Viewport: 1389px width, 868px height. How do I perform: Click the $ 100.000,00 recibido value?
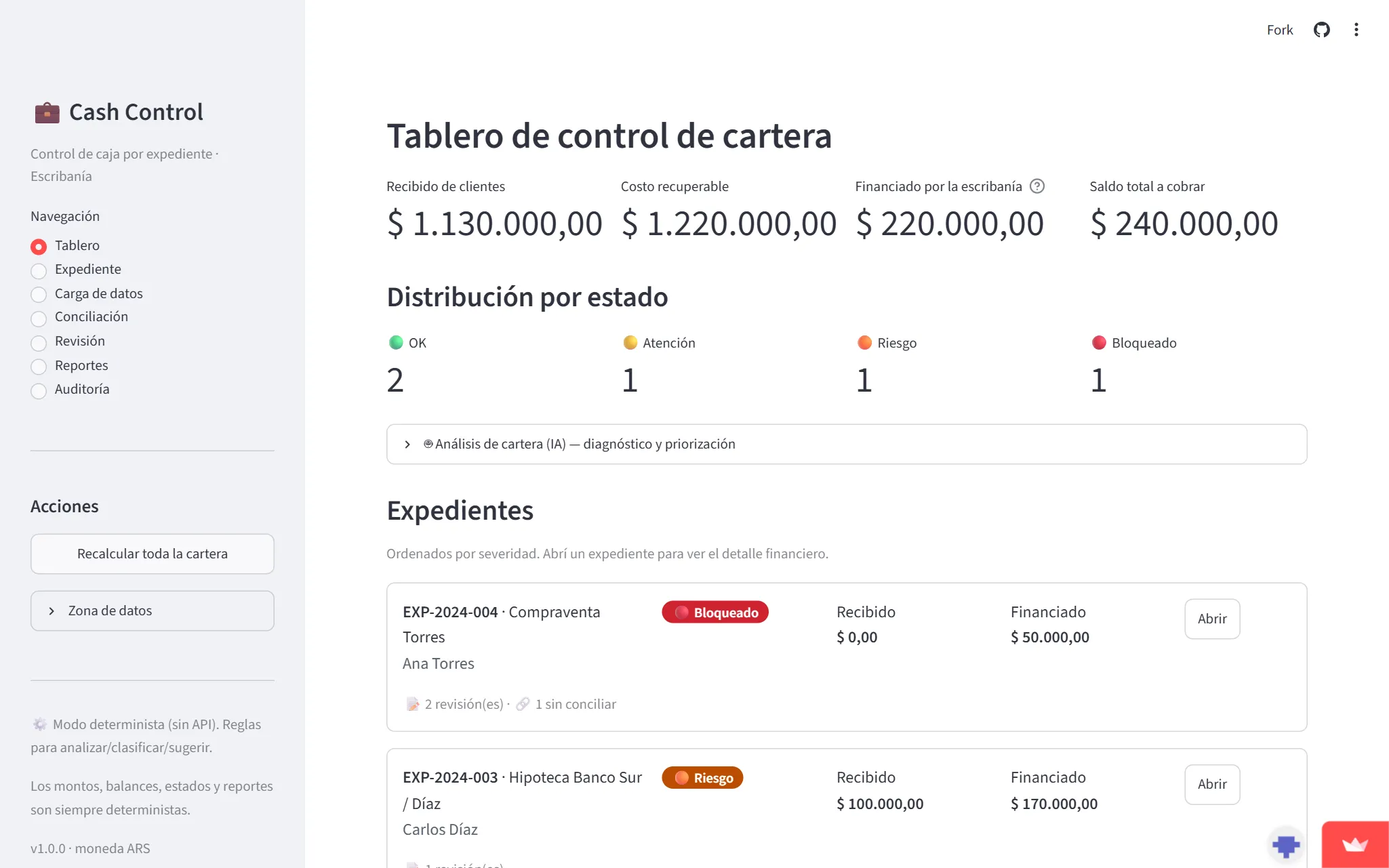(880, 804)
